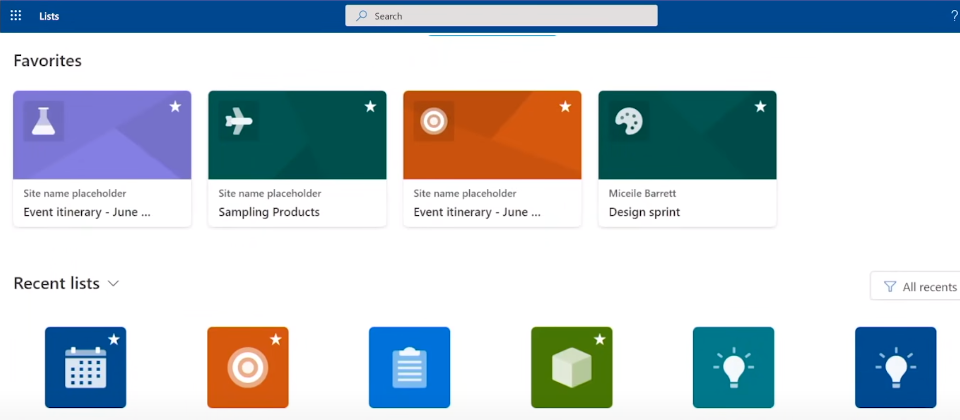Image resolution: width=960 pixels, height=420 pixels.
Task: Open the purple card Event itinerary title
Action: pyautogui.click(x=87, y=212)
